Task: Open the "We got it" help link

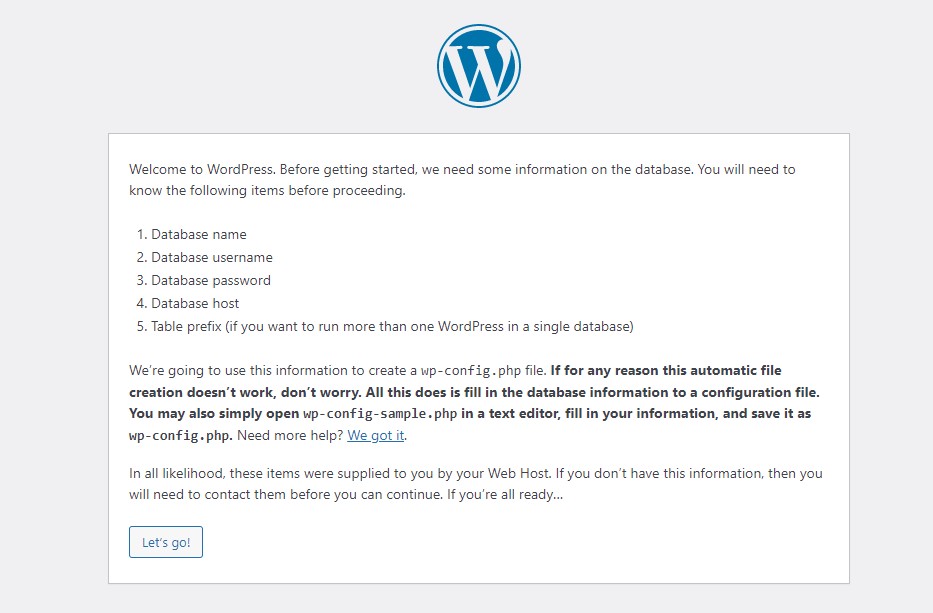Action: pos(376,436)
